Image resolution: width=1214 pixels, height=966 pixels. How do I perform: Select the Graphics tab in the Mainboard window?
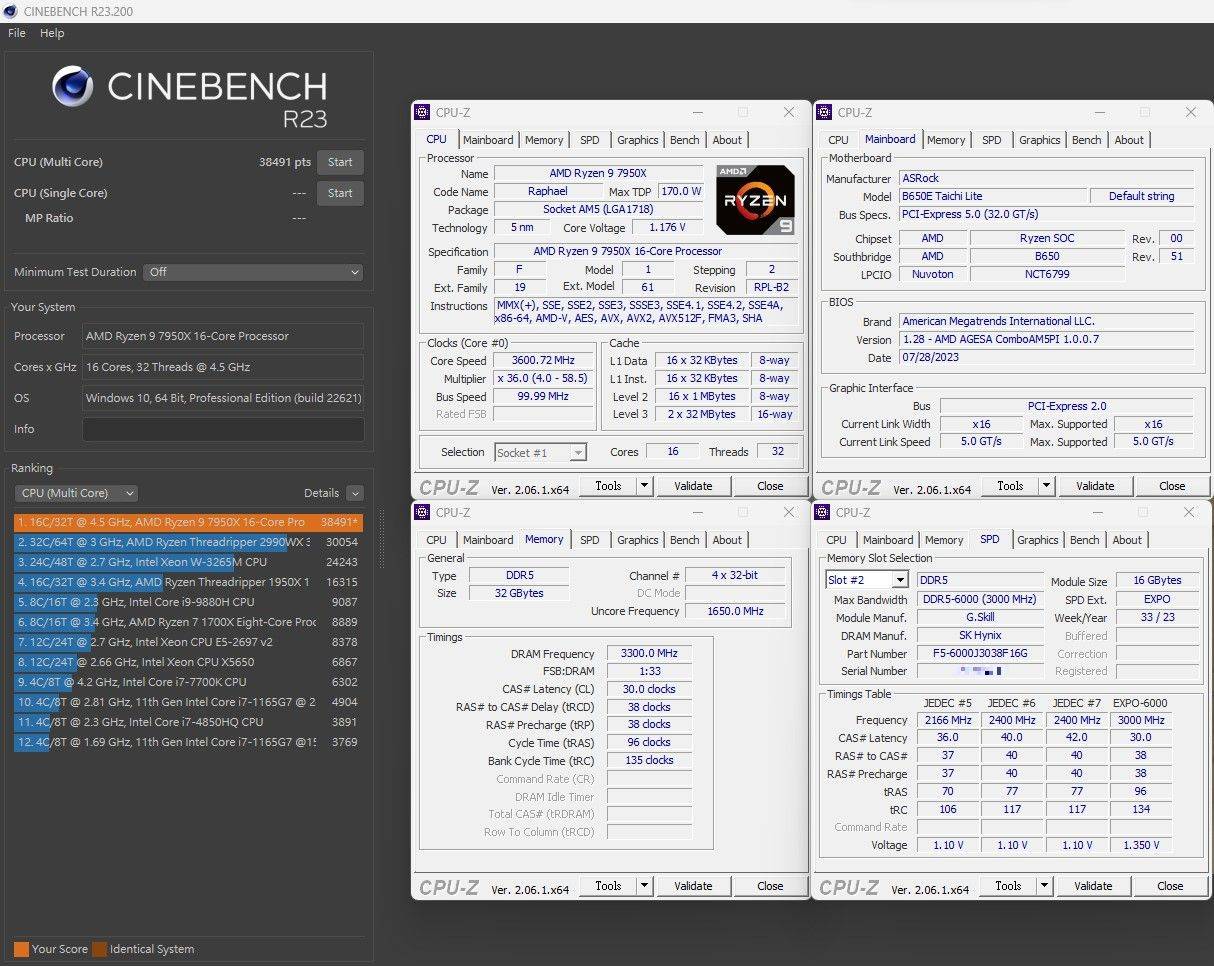1039,140
